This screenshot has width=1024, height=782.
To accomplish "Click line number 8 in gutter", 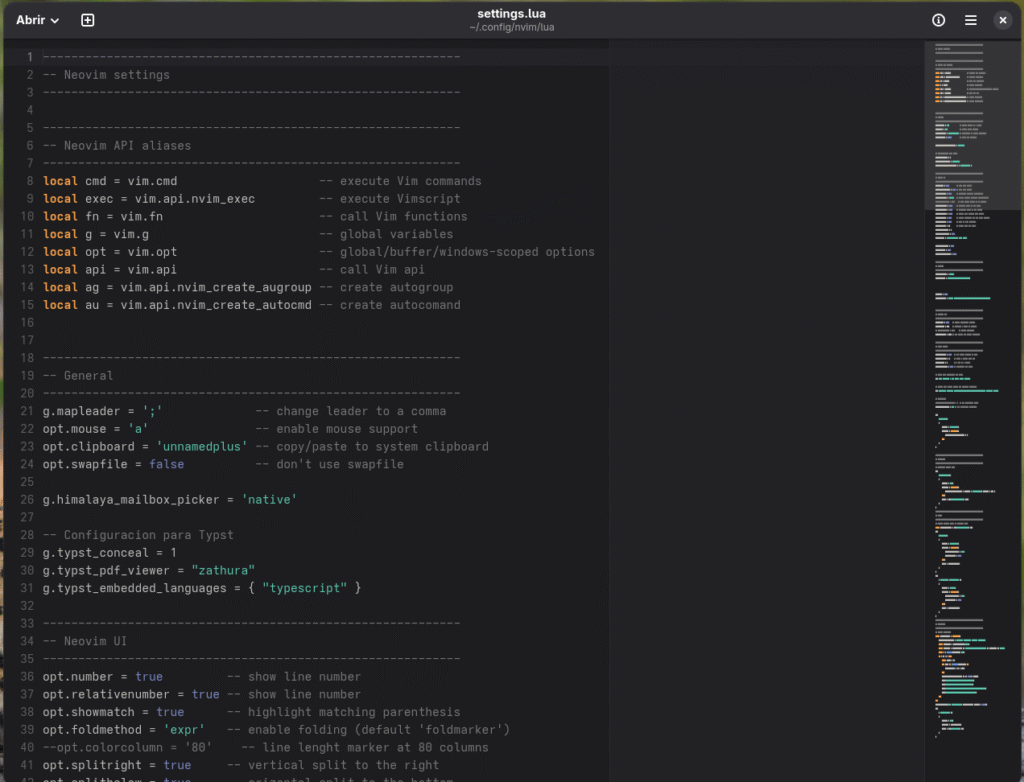I will (x=30, y=182).
